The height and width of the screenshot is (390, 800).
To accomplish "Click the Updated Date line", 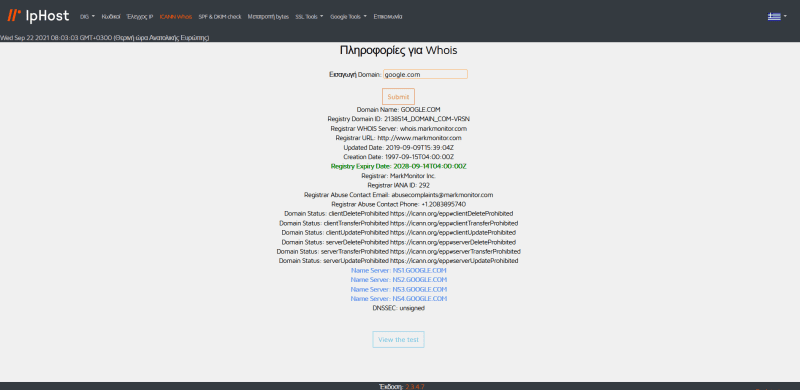I will (398, 148).
